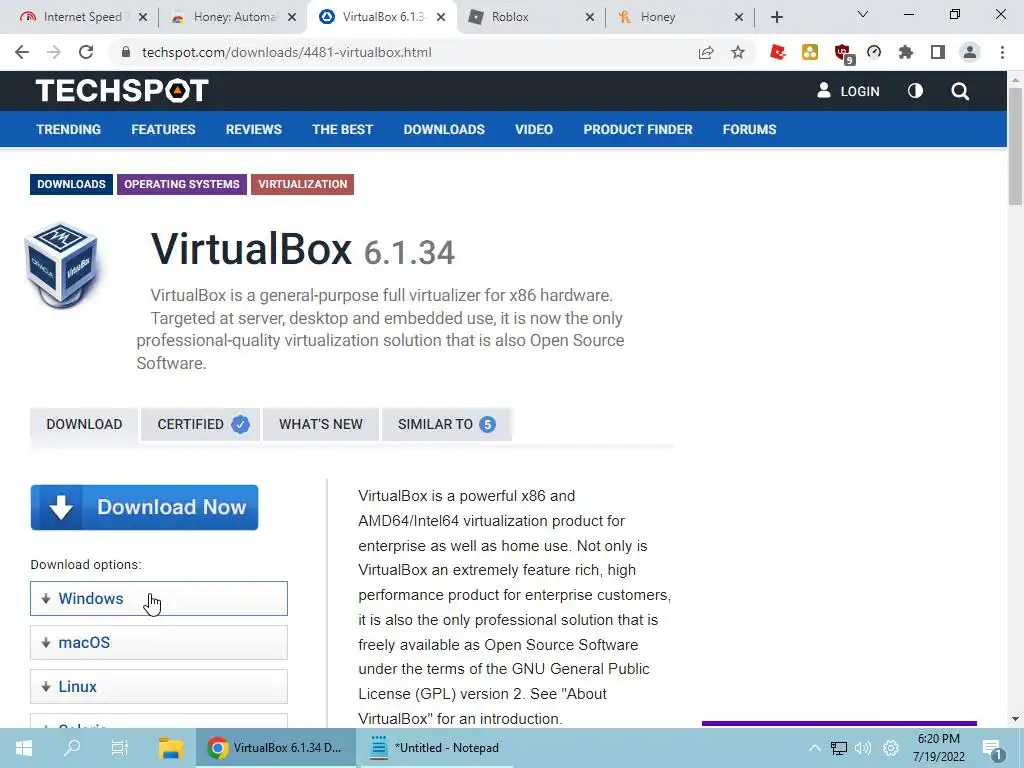This screenshot has height=768, width=1024.
Task: Close the Roblox browser tab
Action: tap(590, 17)
